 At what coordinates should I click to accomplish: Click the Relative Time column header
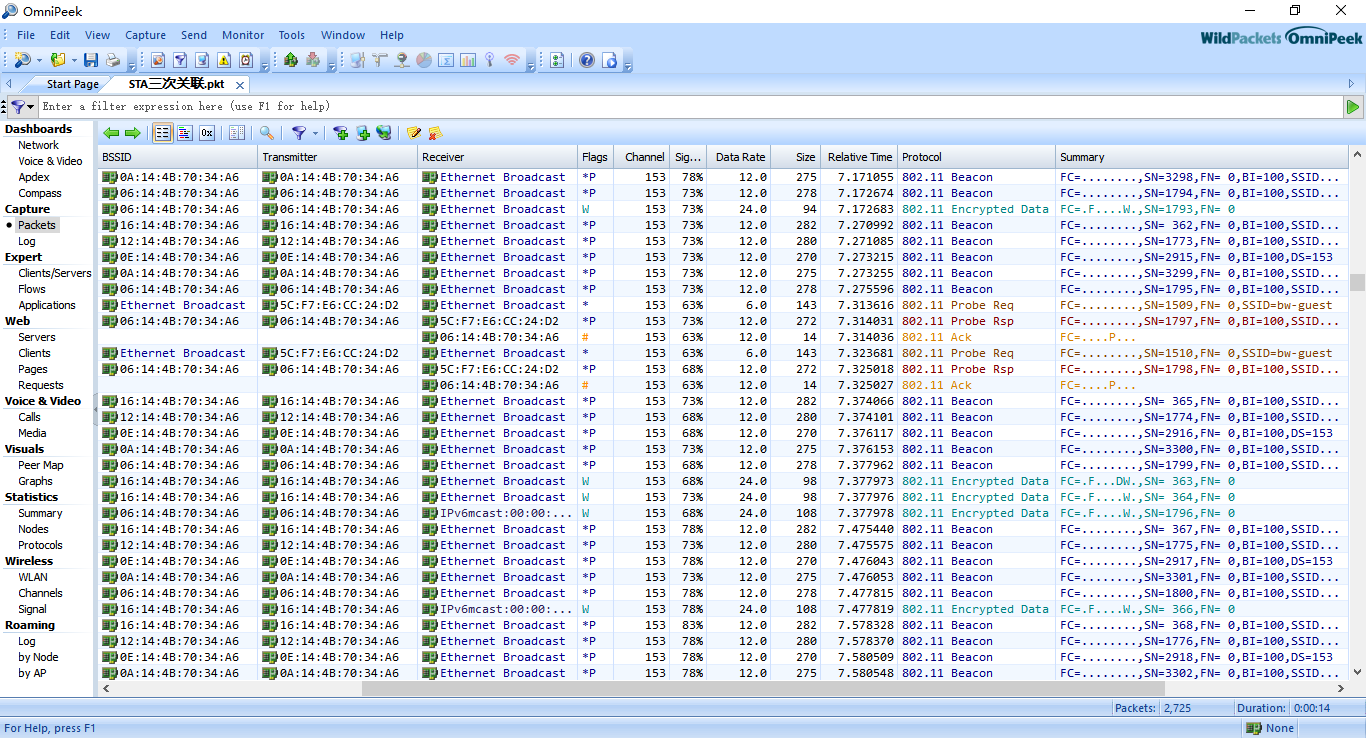[859, 157]
